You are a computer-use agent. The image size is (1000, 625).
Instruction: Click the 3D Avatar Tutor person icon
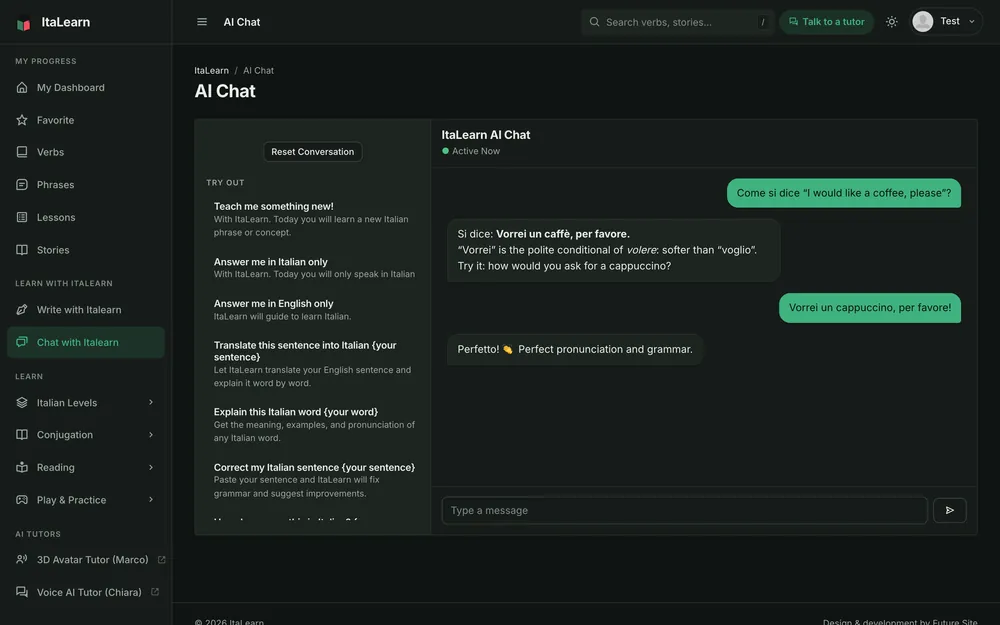pyautogui.click(x=22, y=559)
